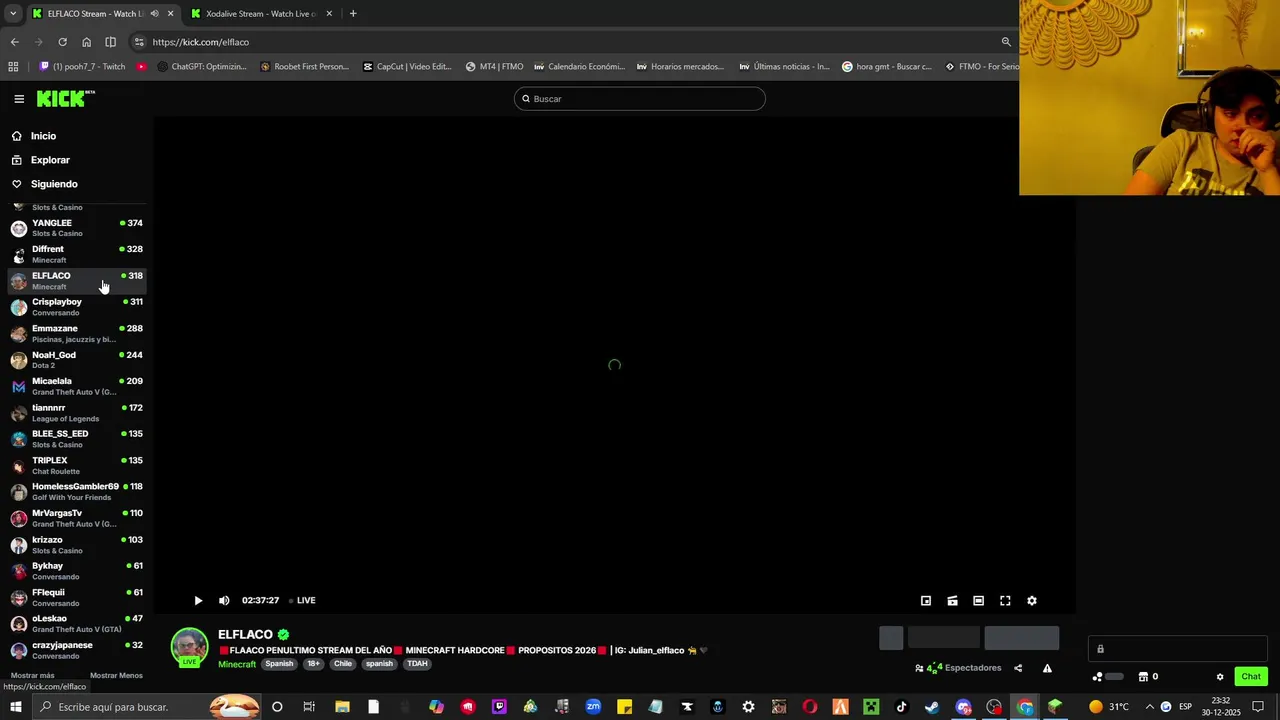Enable picture-in-picture mini player

click(926, 601)
